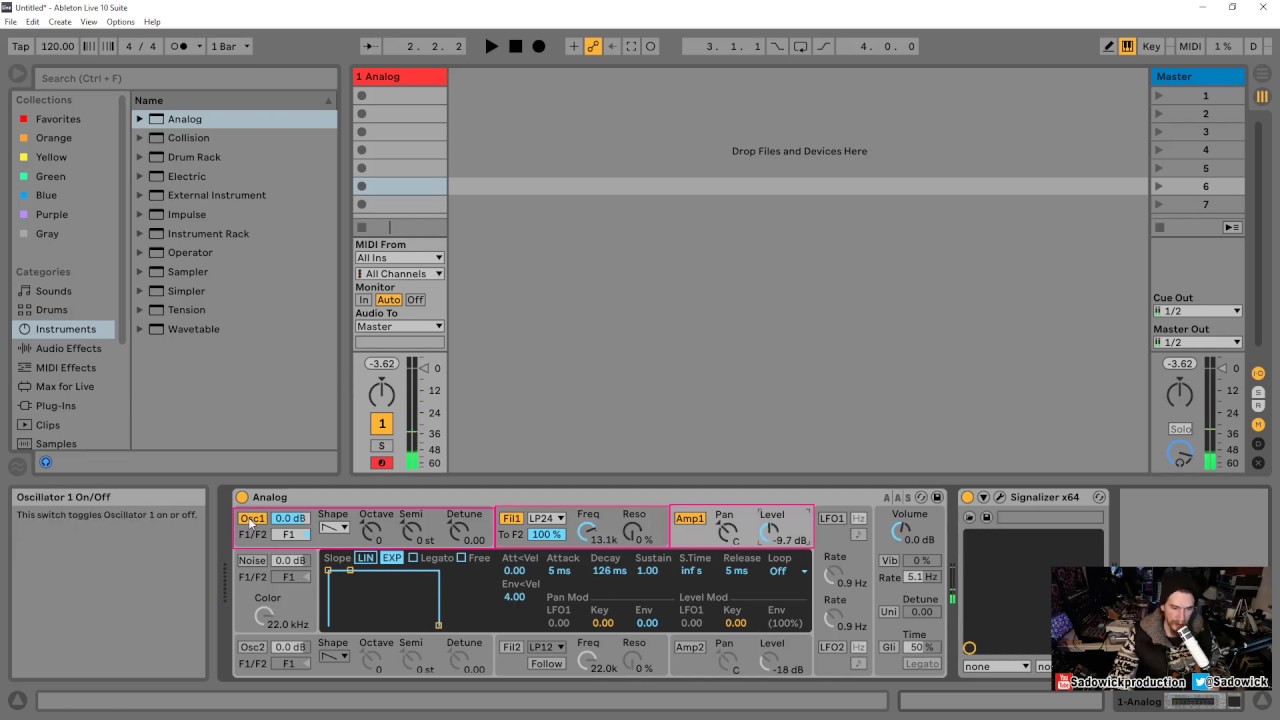The height and width of the screenshot is (720, 1280).
Task: Open the Cue Out dropdown
Action: [1198, 311]
